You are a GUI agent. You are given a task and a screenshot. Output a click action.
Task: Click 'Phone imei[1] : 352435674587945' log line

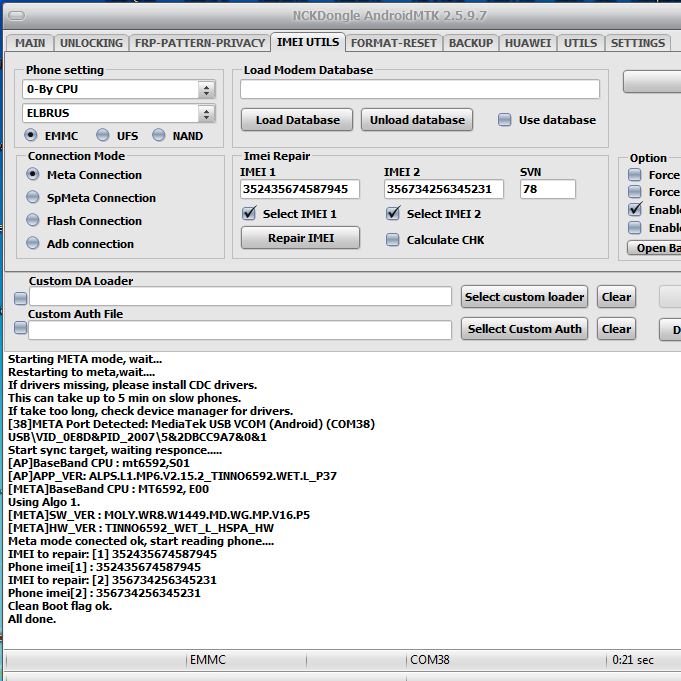[x=104, y=567]
